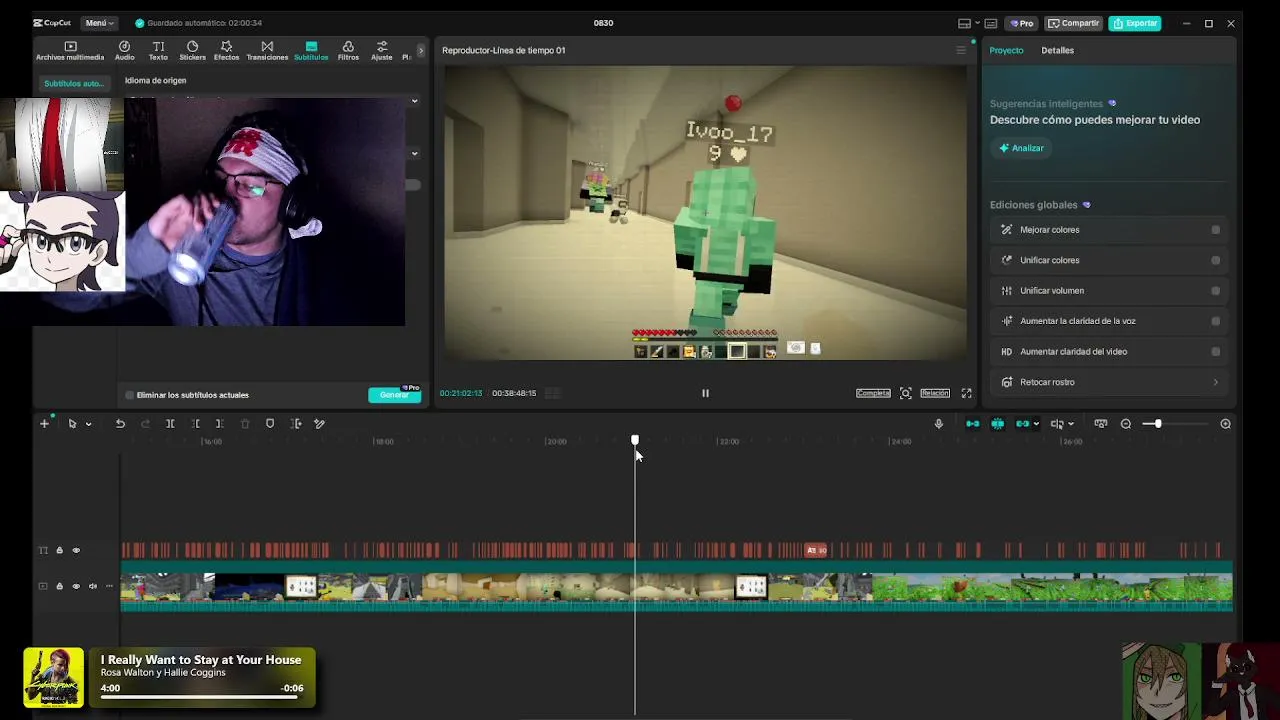1280x720 pixels.
Task: Open the layout icon in the title bar
Action: (964, 23)
